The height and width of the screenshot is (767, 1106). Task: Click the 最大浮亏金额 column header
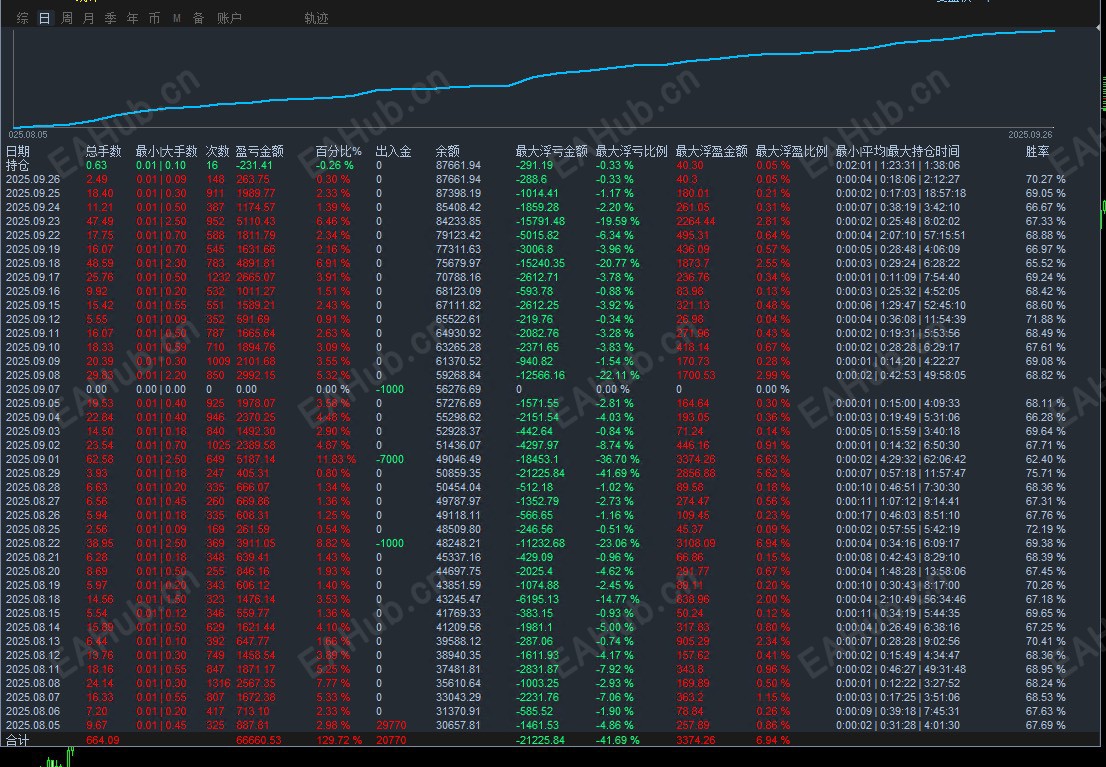coord(552,151)
